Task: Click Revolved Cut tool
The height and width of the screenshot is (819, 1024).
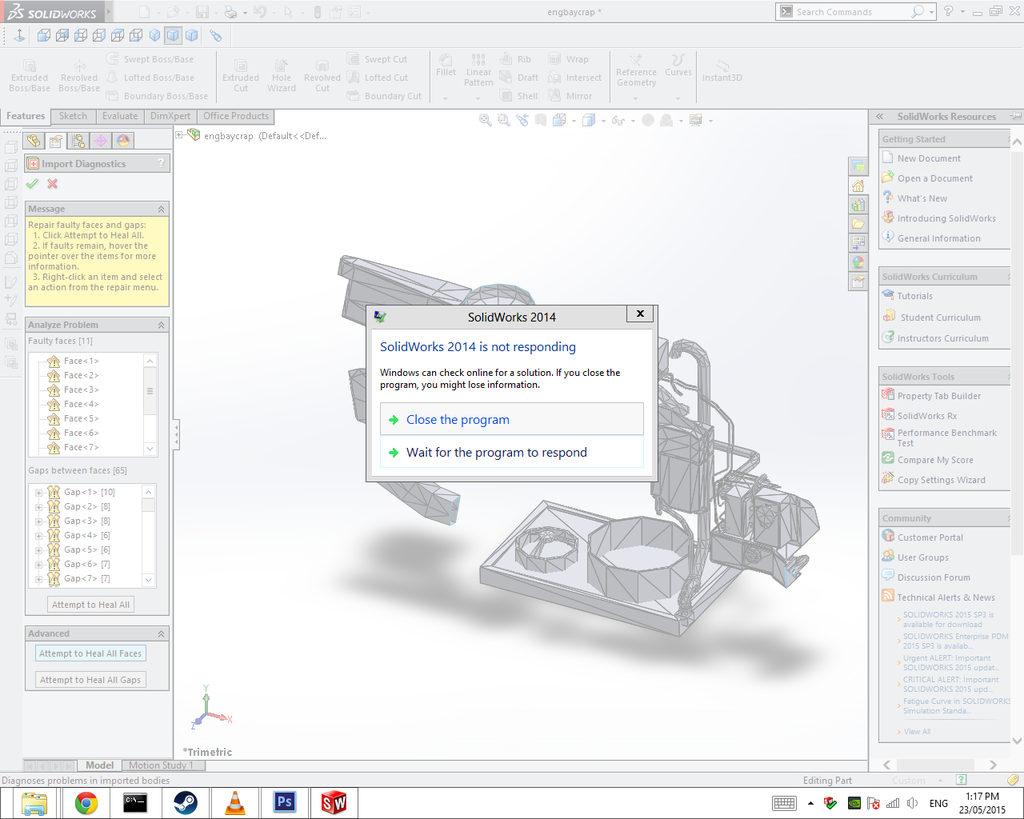Action: coord(322,76)
